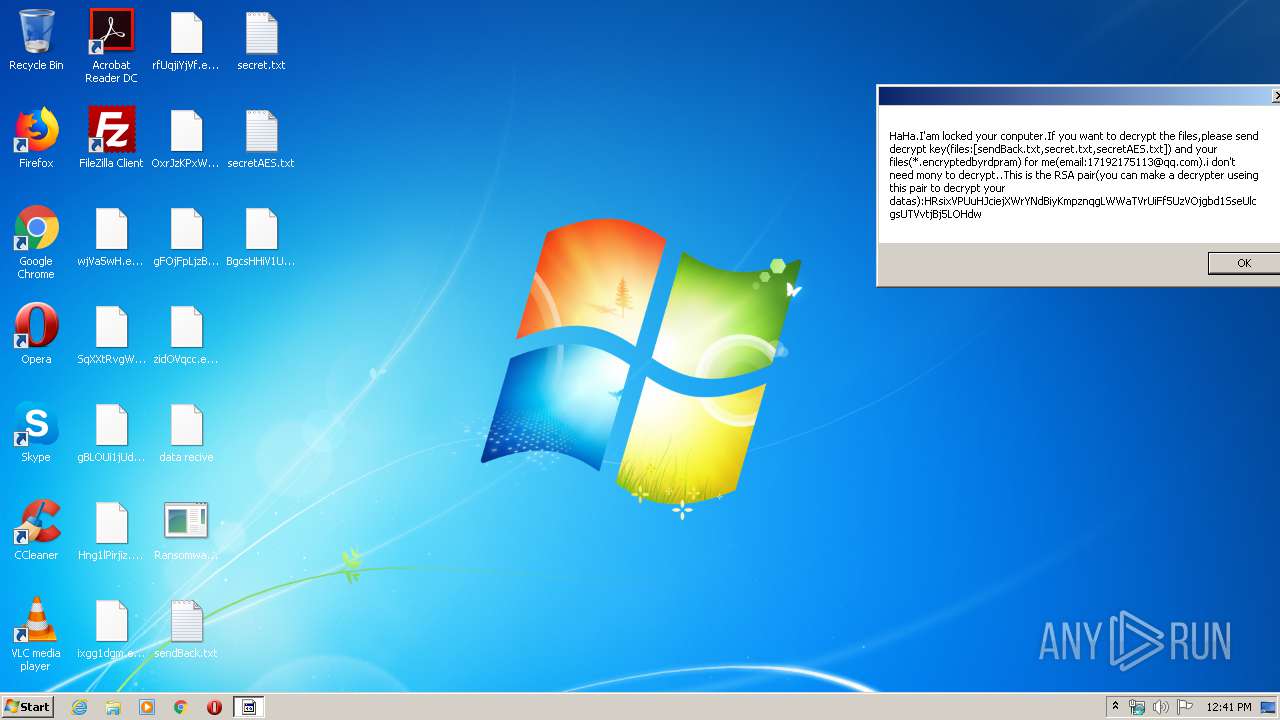Viewport: 1280px width, 720px height.
Task: Select the zidOVqcc.e... file icon
Action: click(x=186, y=334)
